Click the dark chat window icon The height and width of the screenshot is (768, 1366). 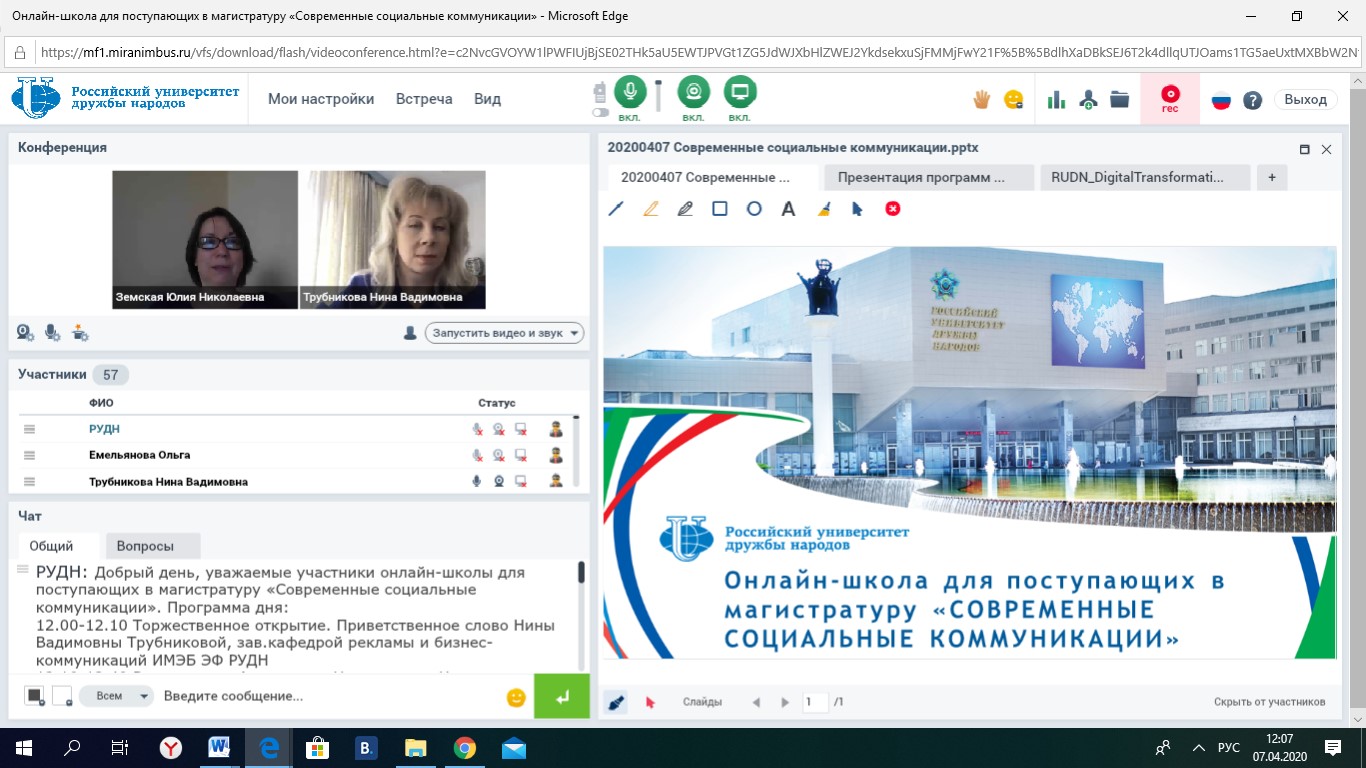pyautogui.click(x=35, y=696)
